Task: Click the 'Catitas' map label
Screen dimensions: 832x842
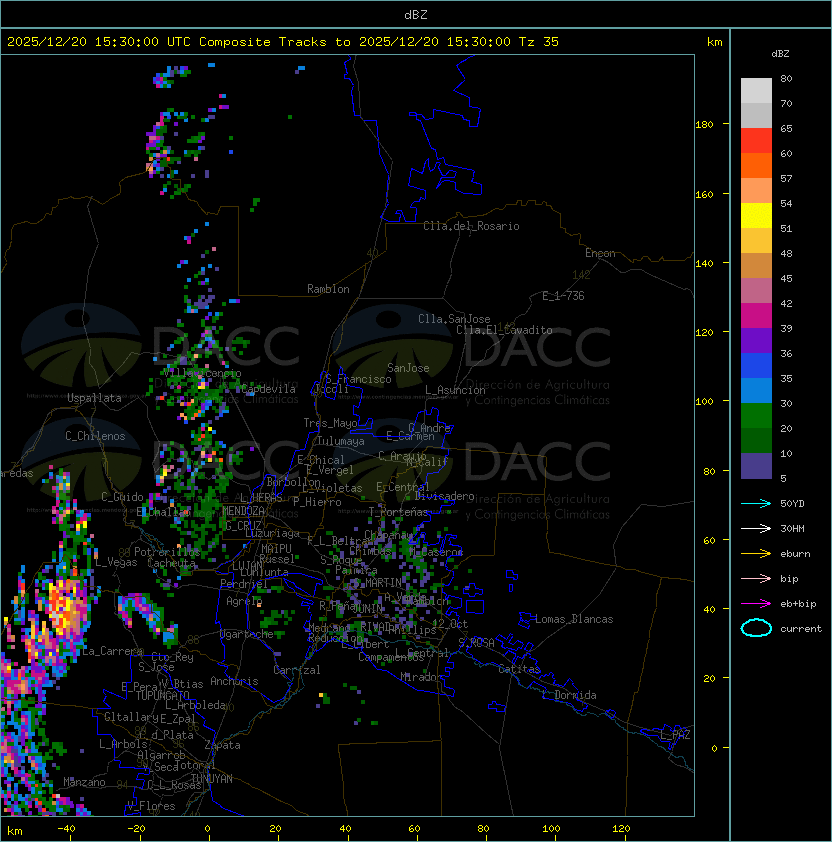Action: point(519,669)
